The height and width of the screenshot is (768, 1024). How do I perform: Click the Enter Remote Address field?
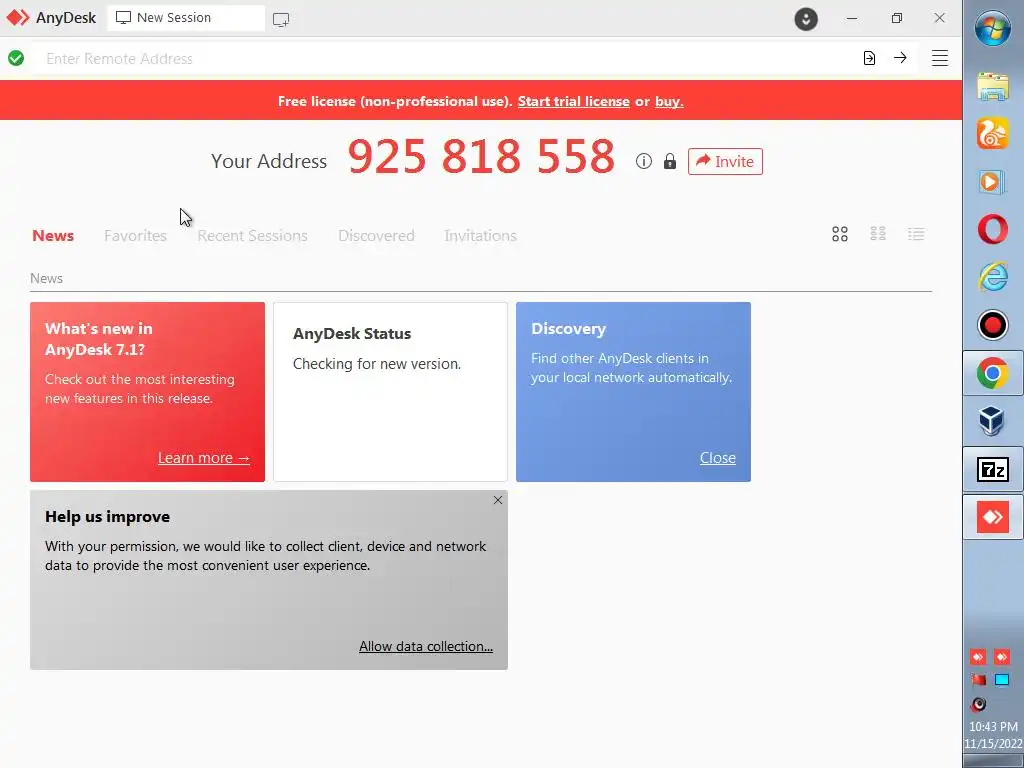[x=444, y=58]
